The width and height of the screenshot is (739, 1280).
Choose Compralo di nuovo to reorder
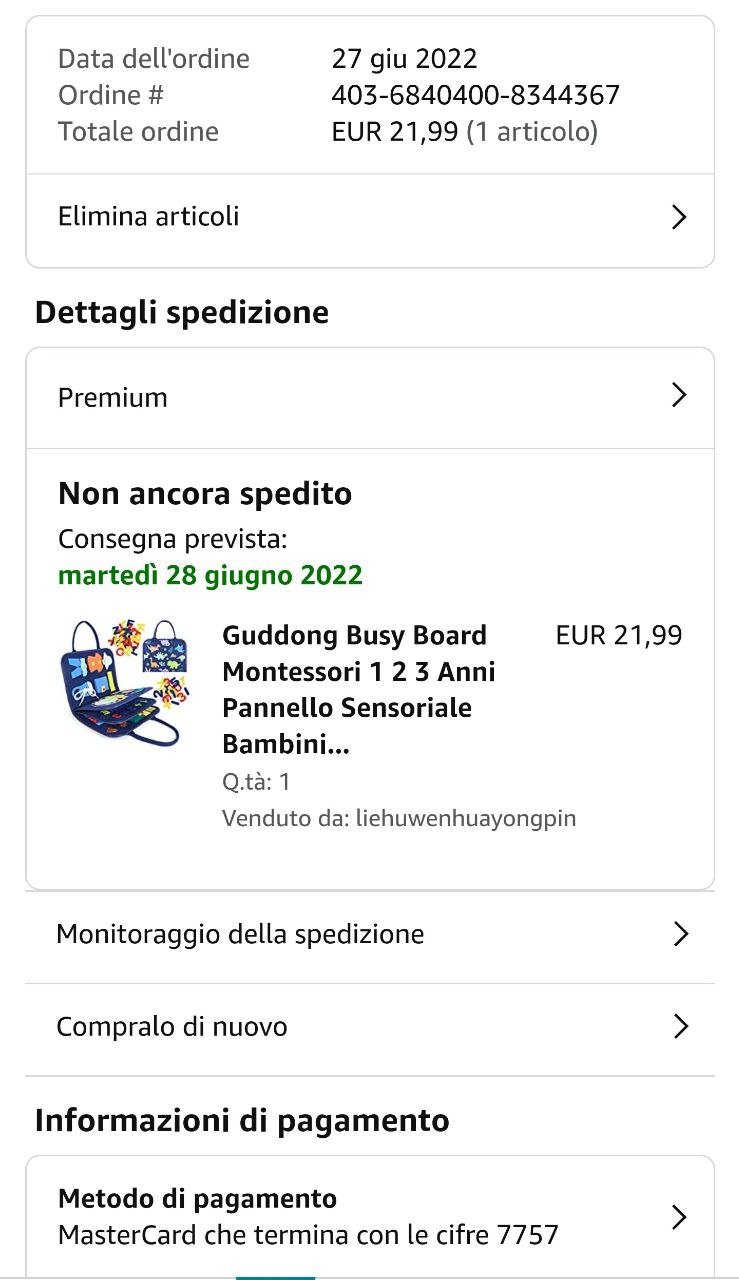tap(172, 1027)
